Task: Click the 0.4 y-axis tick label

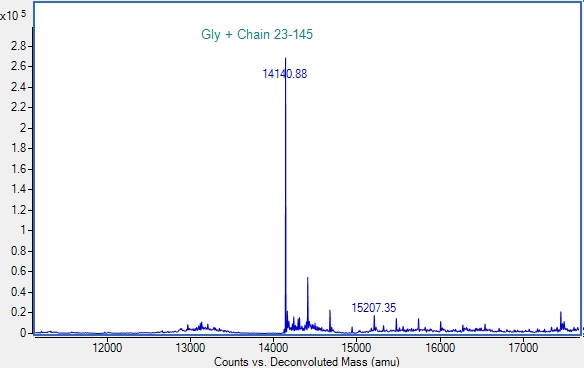Action: click(19, 292)
